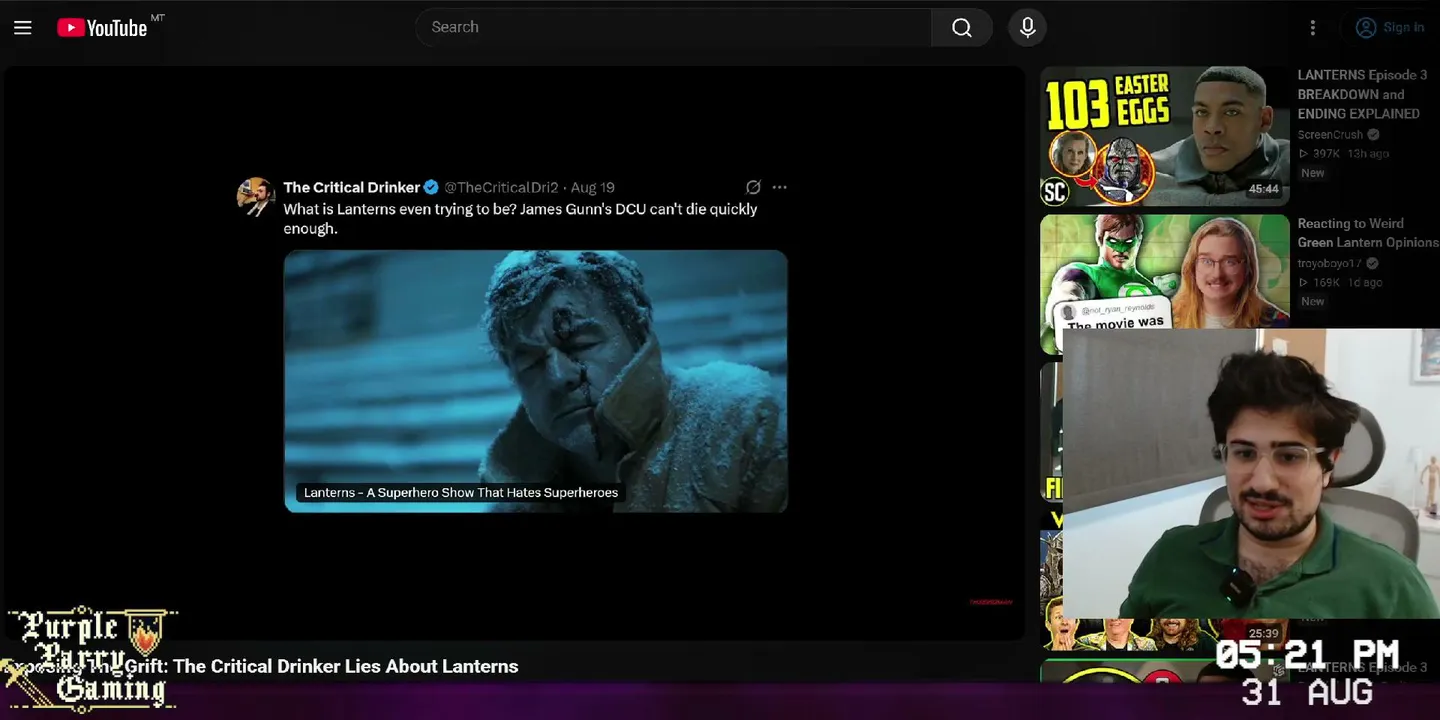
Task: Click the verified badge next to ScreenCrush
Action: 1373,134
